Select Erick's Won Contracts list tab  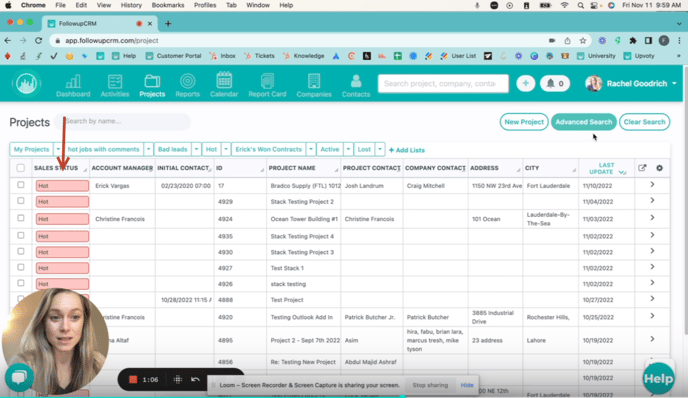click(269, 149)
